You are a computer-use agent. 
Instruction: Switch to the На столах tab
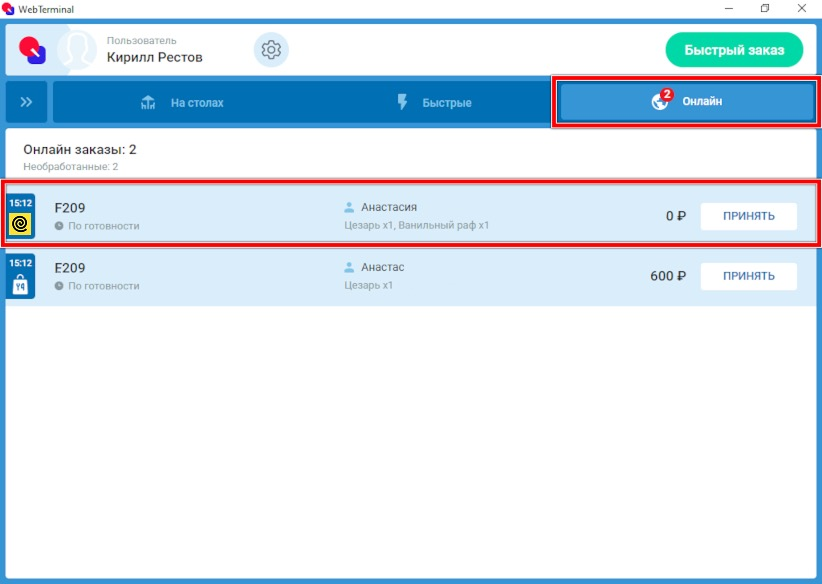[182, 102]
